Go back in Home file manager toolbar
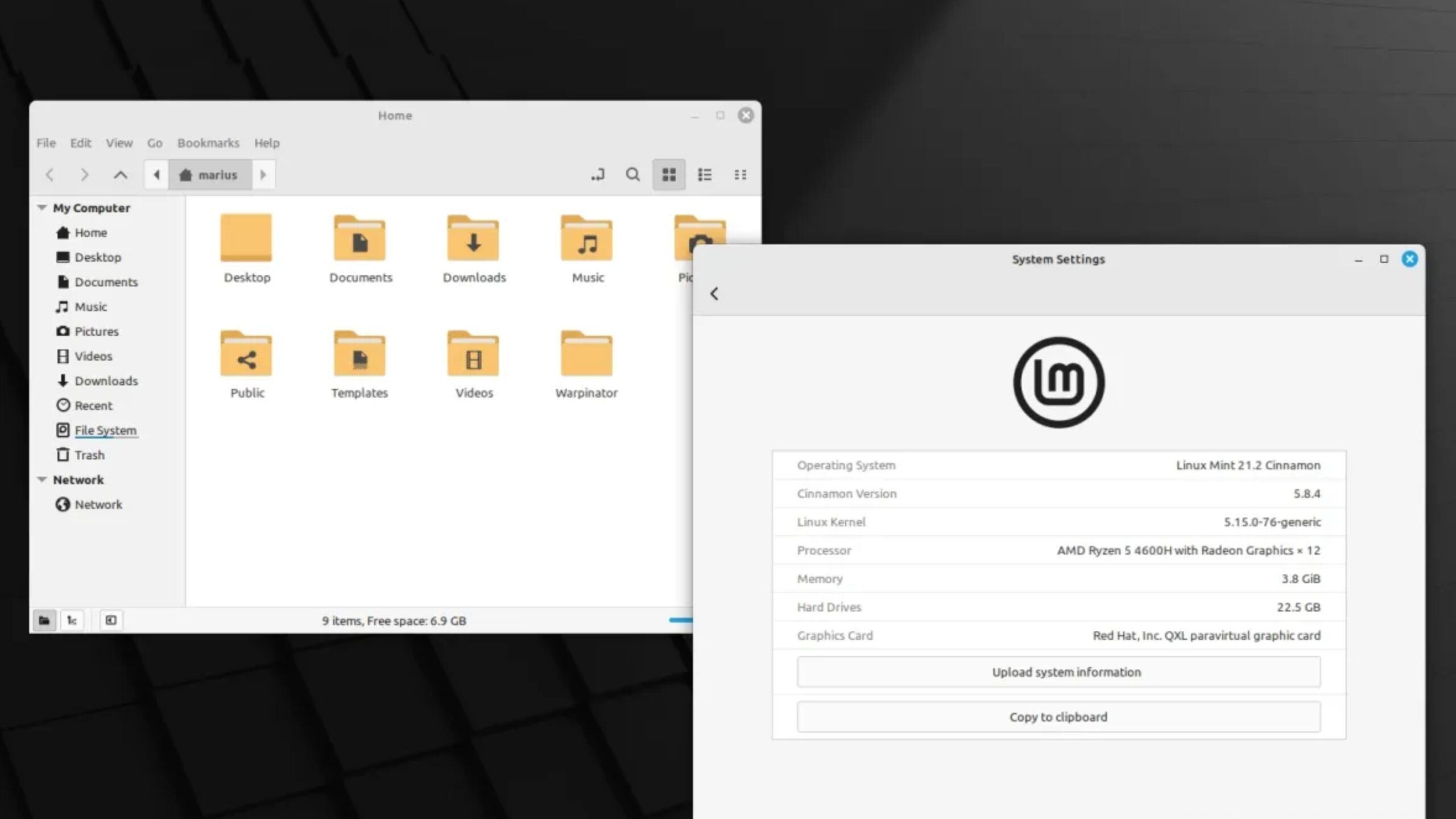Screen dimensions: 1456x819 (50, 175)
